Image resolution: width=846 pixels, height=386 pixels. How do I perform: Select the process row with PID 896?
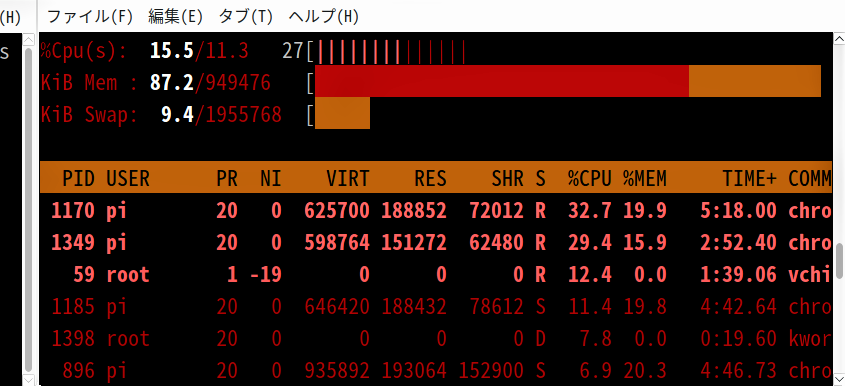click(436, 371)
